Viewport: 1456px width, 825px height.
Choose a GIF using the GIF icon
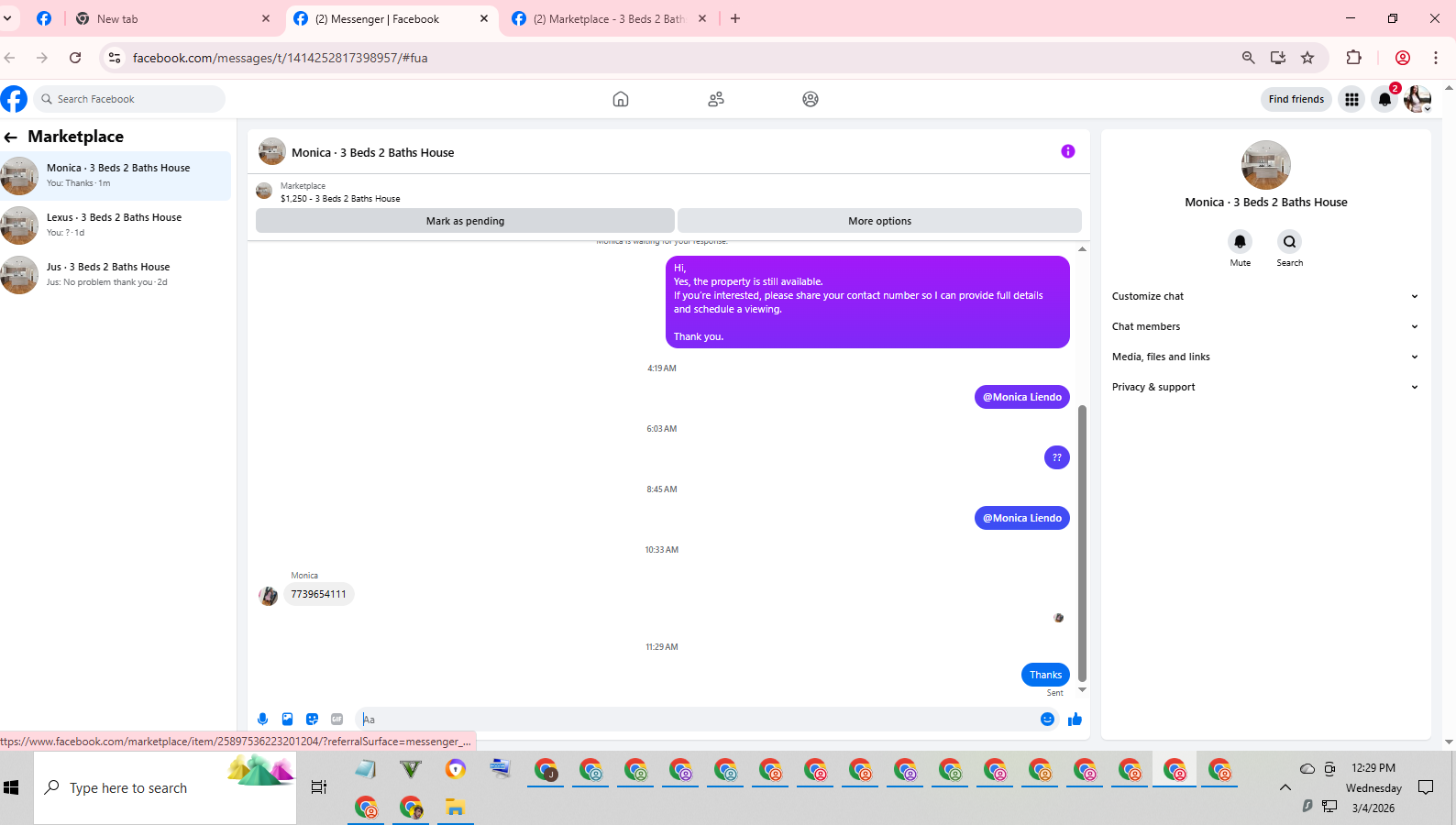(337, 720)
